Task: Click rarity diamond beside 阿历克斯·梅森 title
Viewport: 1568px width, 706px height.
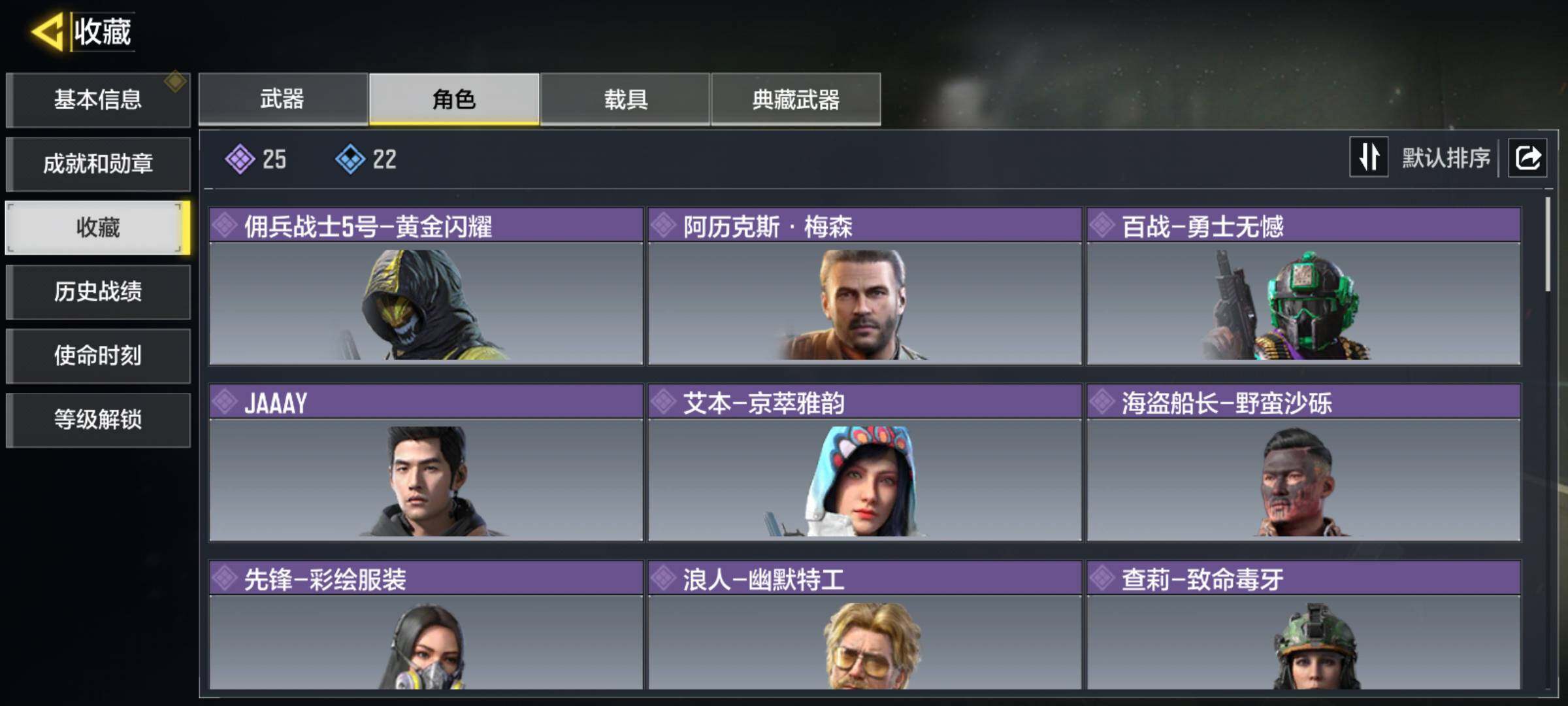Action: tap(663, 226)
